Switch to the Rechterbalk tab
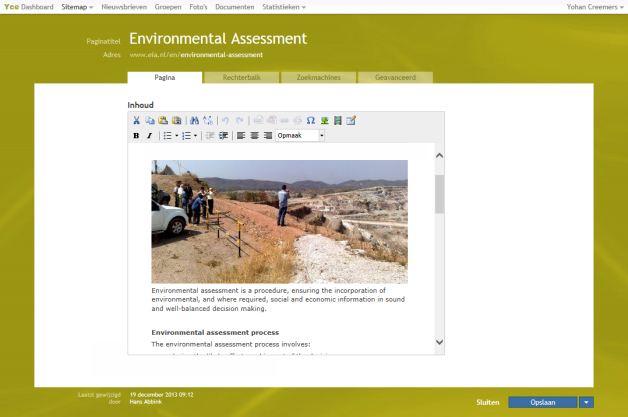628x417 pixels. (242, 77)
